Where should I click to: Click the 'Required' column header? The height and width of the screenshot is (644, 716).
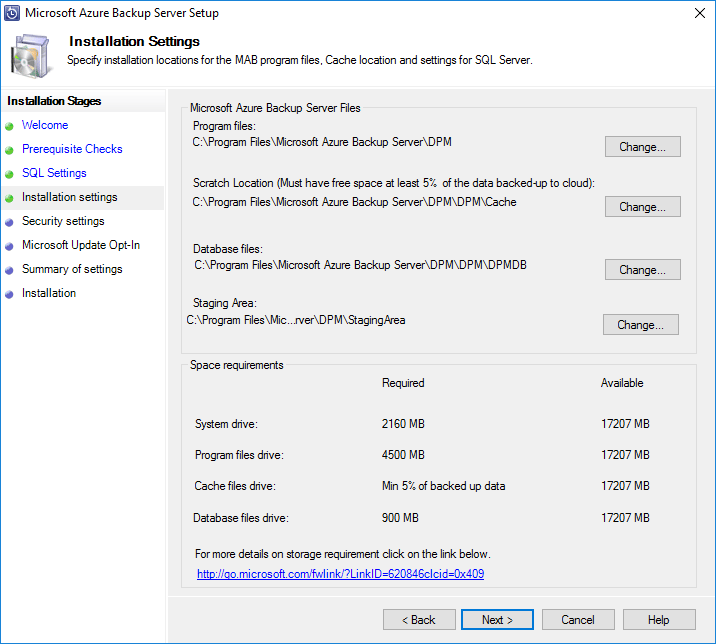(x=403, y=383)
